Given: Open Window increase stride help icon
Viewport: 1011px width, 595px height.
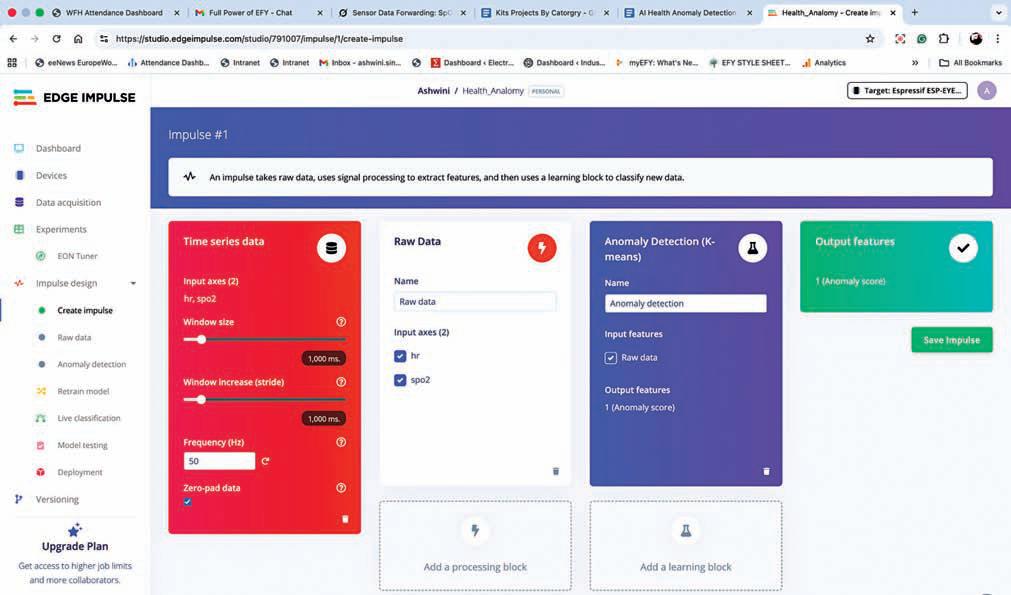Looking at the screenshot, I should [341, 382].
